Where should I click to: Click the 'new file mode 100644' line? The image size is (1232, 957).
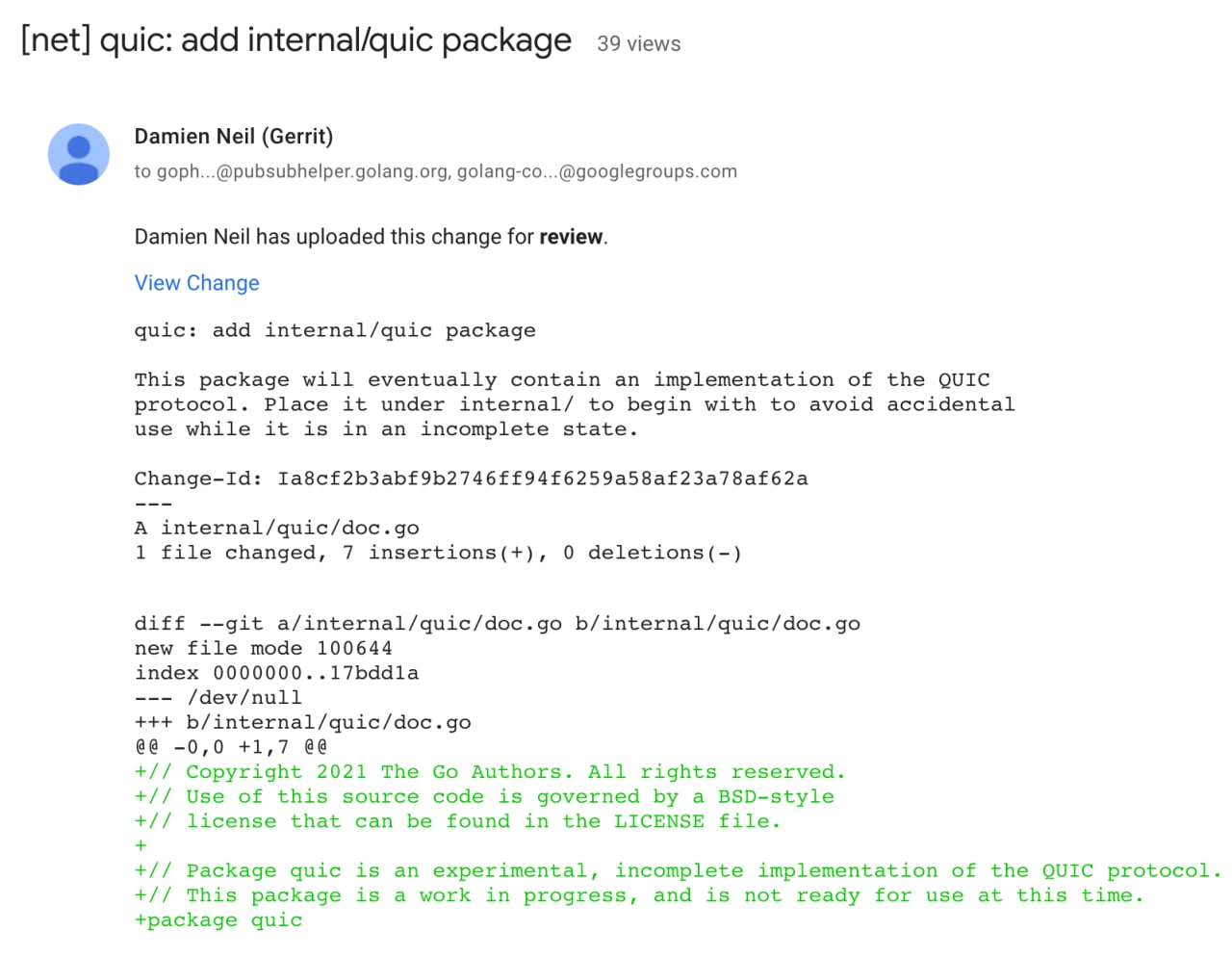point(264,649)
